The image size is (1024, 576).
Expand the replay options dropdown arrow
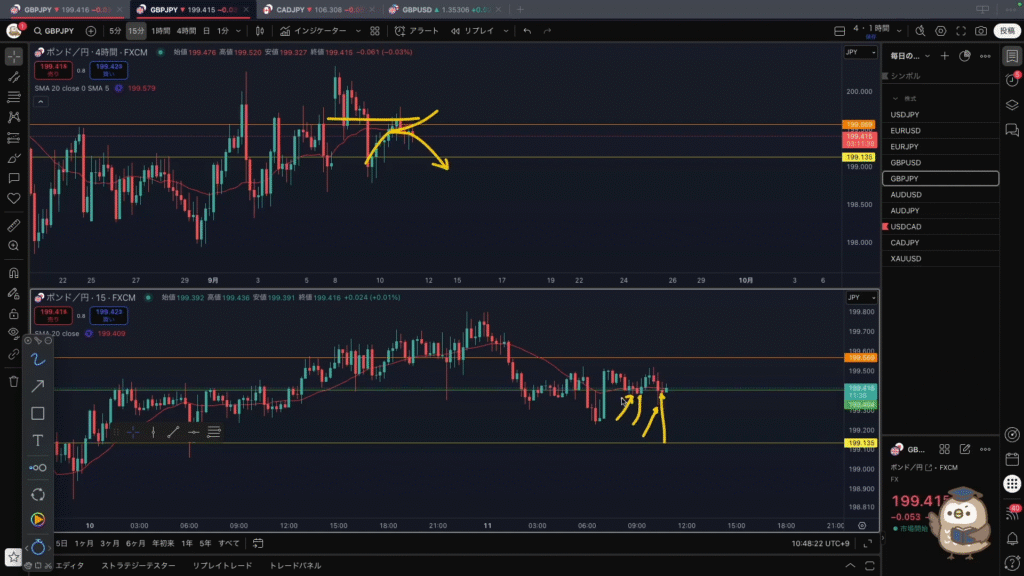tap(505, 31)
